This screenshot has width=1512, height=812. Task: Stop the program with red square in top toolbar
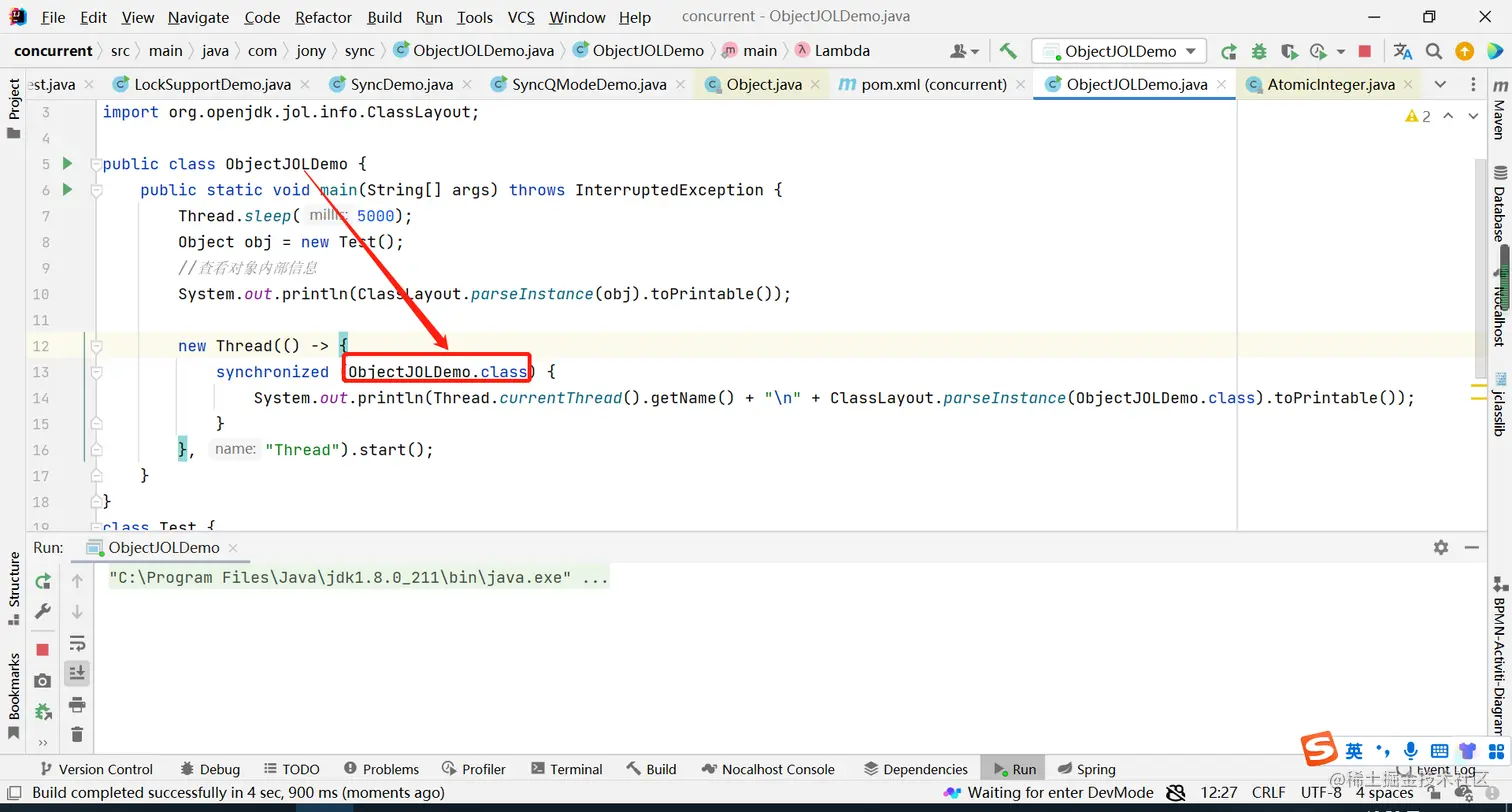1365,51
